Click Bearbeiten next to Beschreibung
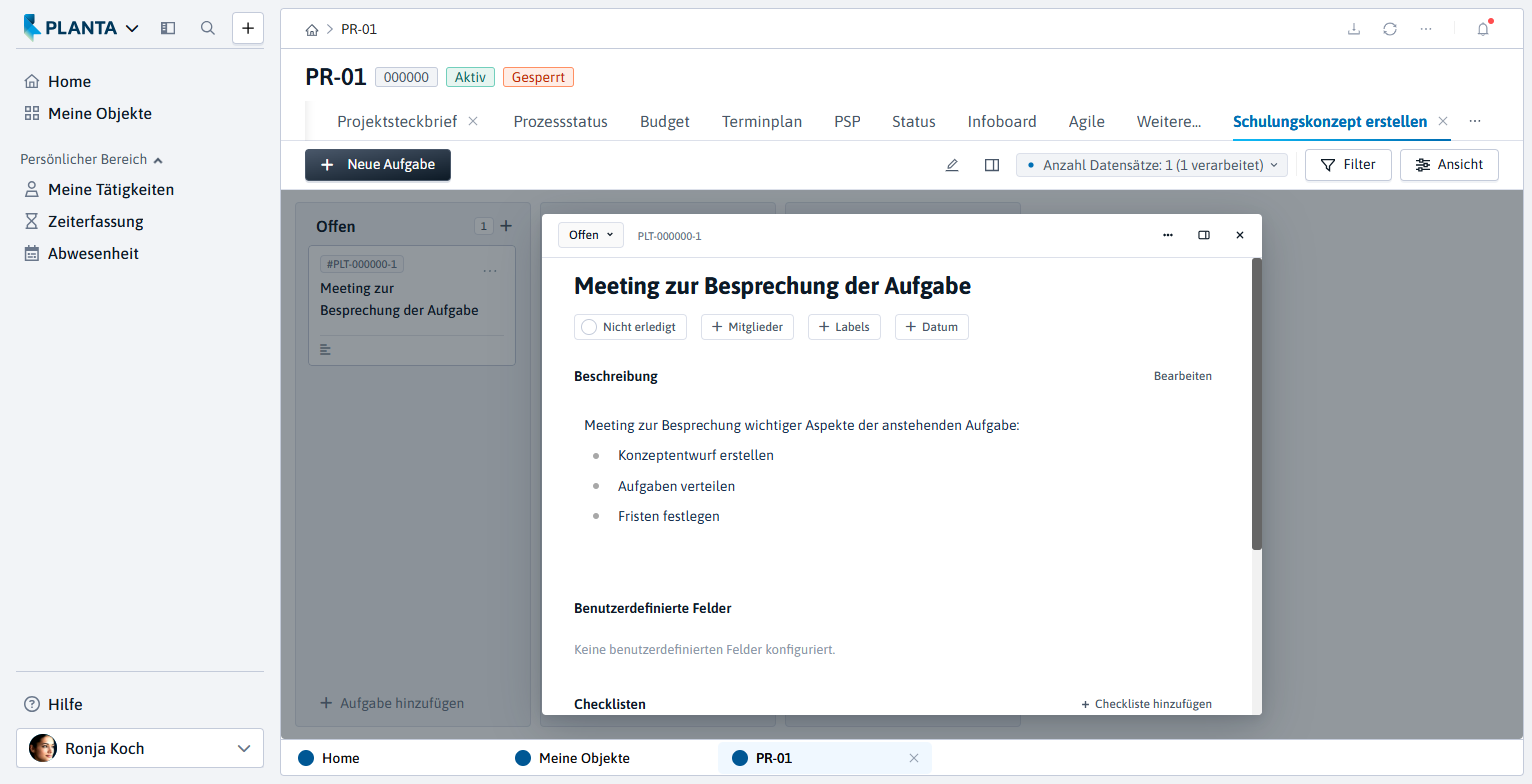 click(x=1183, y=376)
